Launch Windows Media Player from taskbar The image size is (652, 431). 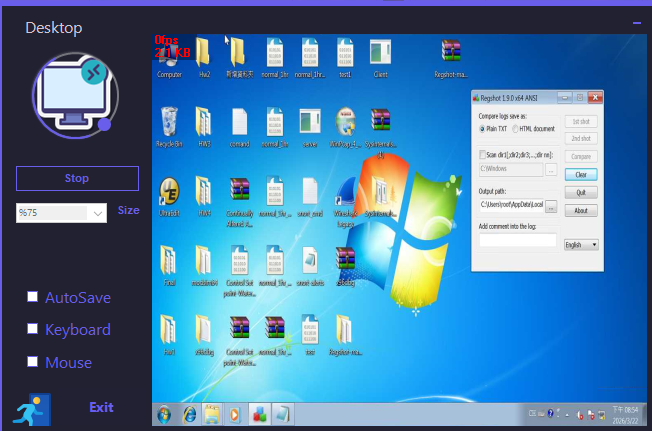[235, 413]
